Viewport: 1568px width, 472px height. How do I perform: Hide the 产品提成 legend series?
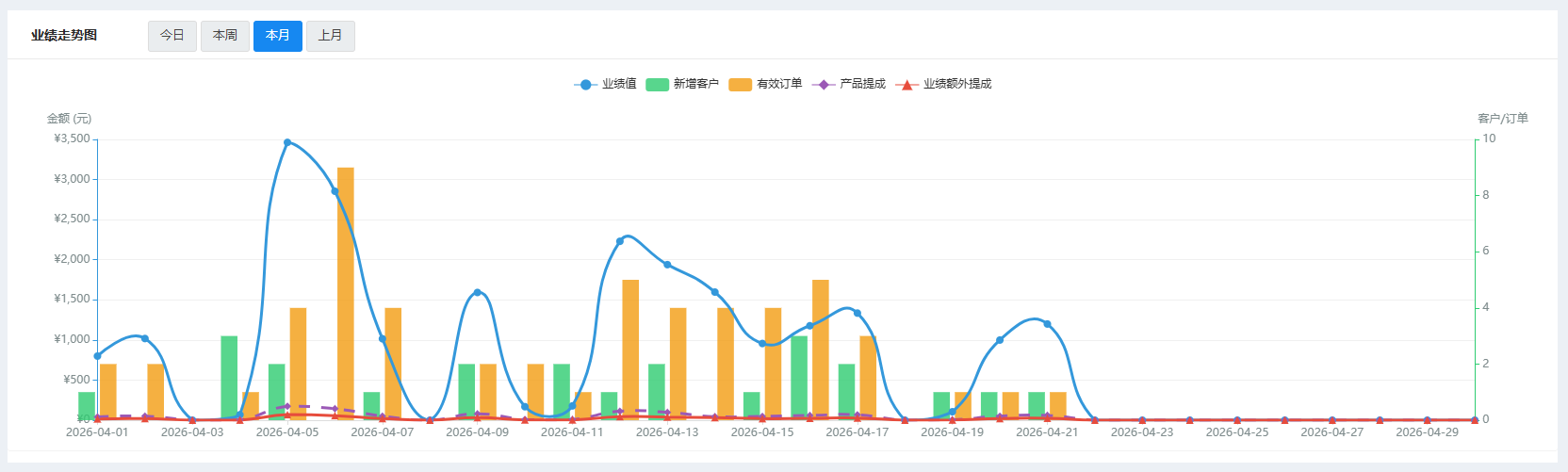tap(862, 84)
